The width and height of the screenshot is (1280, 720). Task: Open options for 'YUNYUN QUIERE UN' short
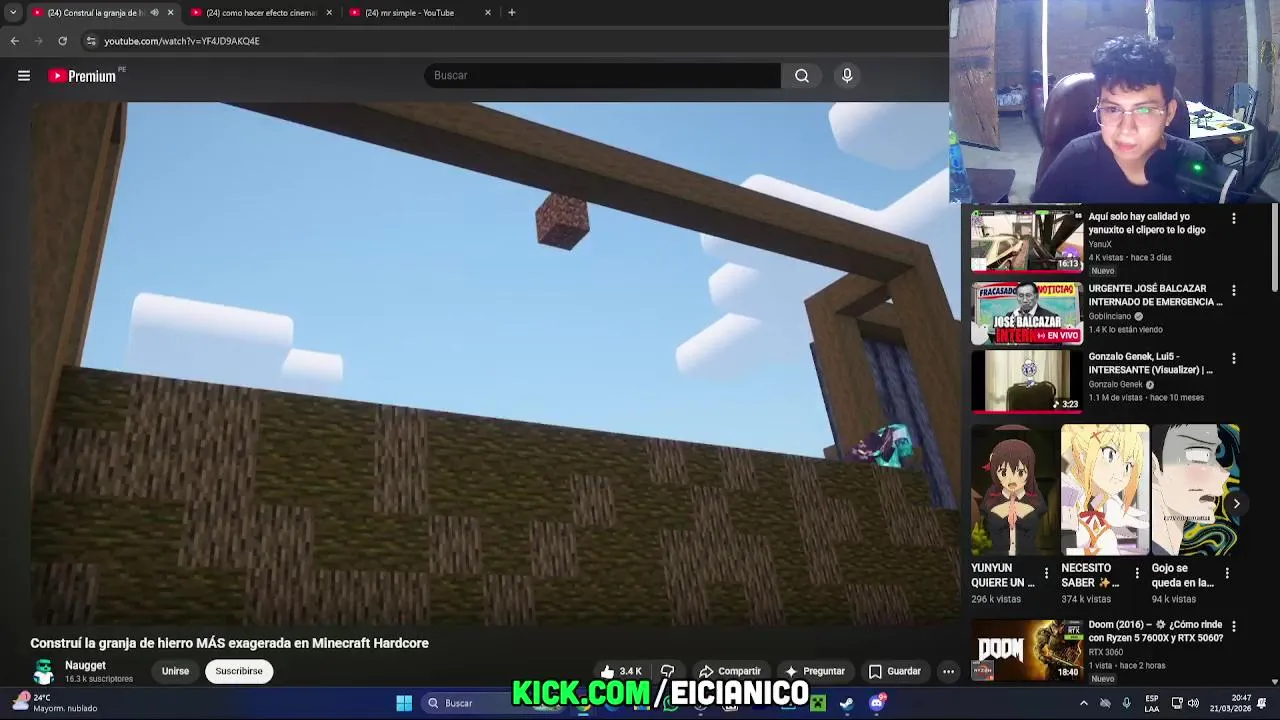[1046, 574]
